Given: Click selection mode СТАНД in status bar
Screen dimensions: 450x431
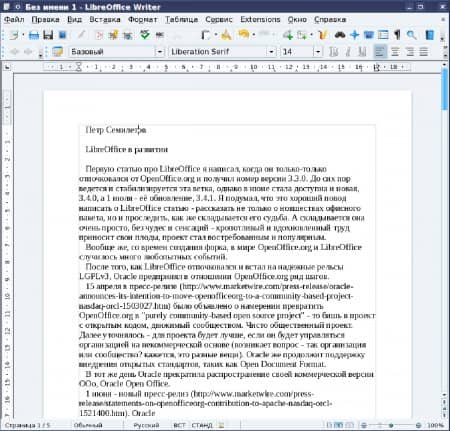Looking at the screenshot, I should coord(202,425).
